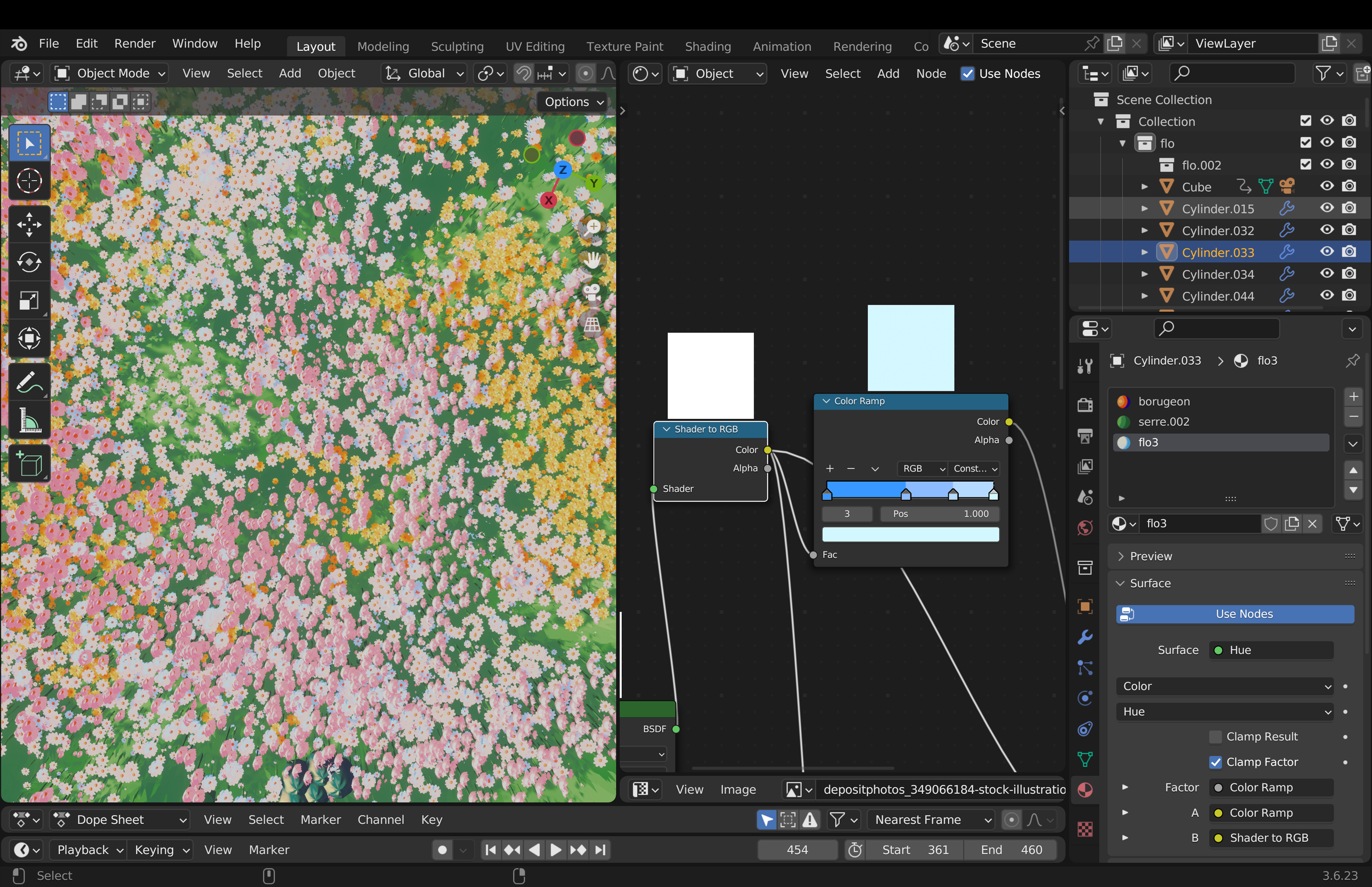Click the Color Ramp light-blue color swatch

[910, 535]
